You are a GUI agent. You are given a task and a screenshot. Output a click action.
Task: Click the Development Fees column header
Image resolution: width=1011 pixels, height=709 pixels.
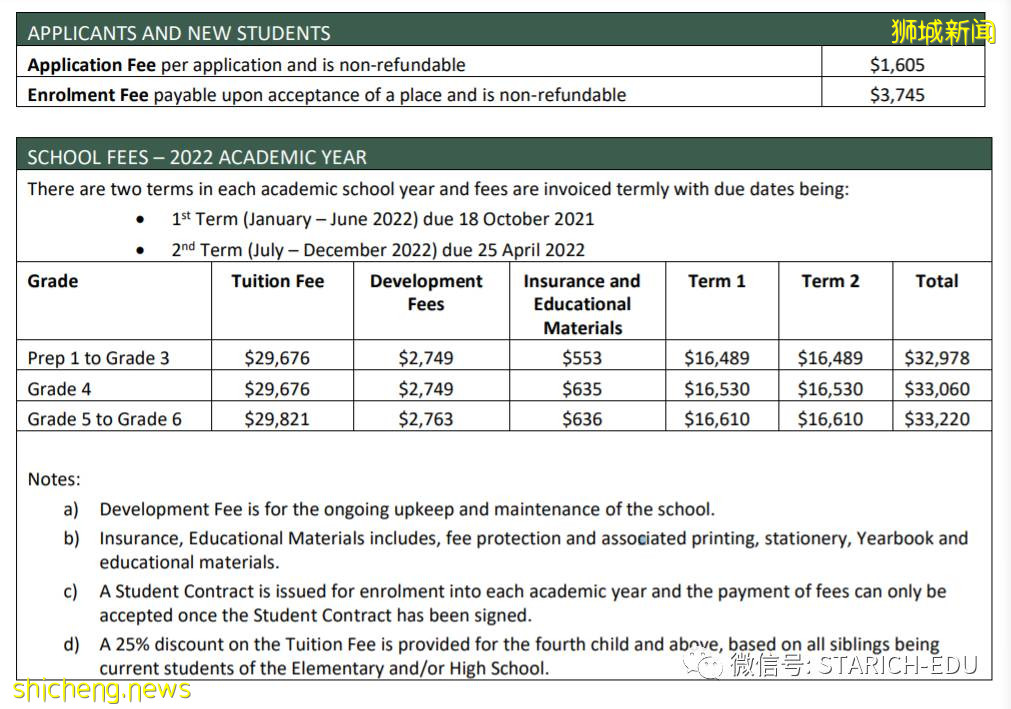(426, 292)
